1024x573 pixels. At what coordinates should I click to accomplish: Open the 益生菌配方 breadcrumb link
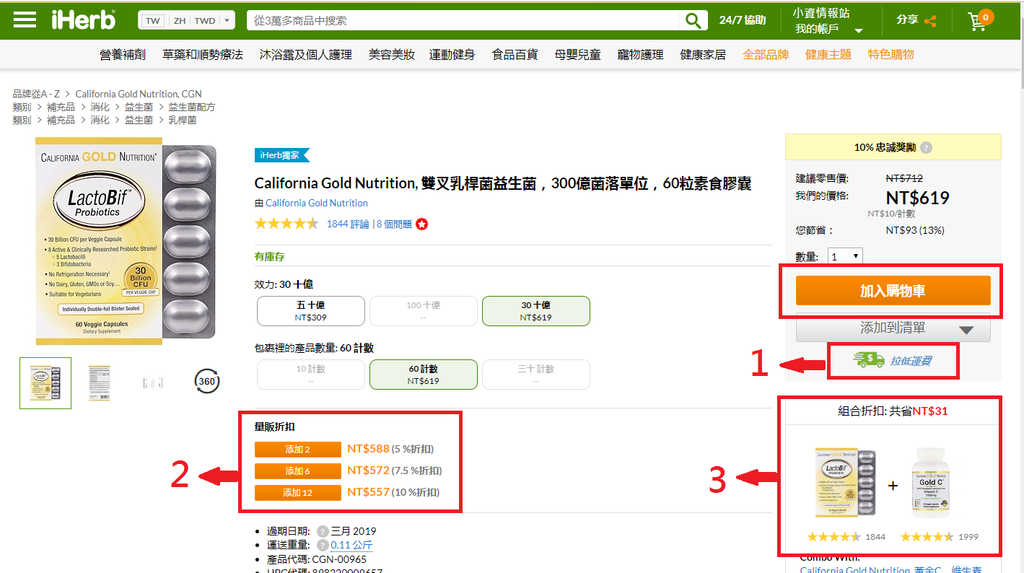coord(191,107)
